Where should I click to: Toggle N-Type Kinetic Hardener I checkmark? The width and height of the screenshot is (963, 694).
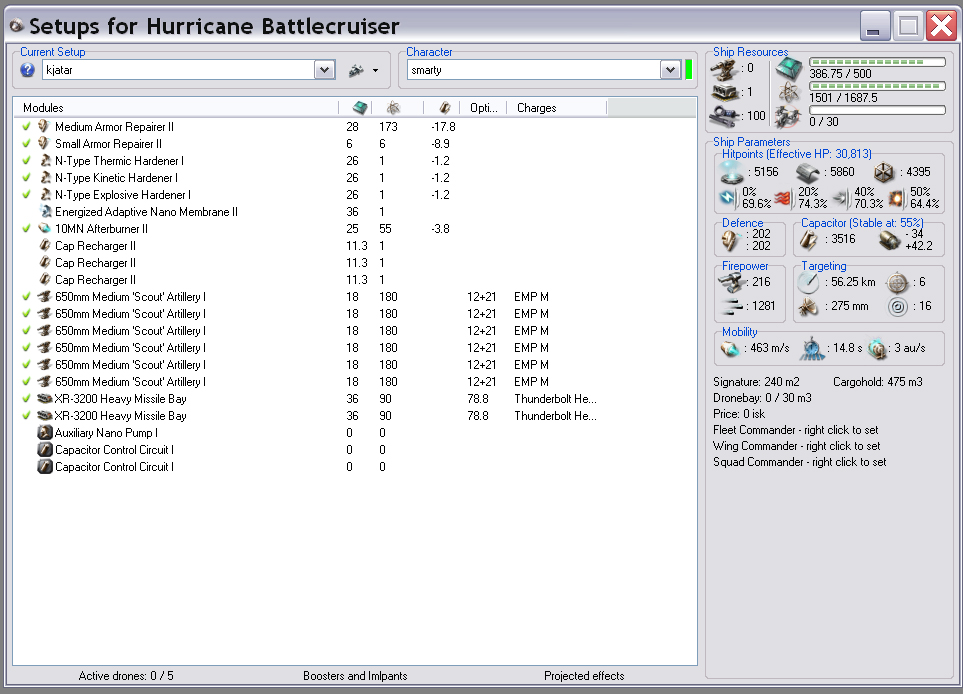pyautogui.click(x=26, y=178)
